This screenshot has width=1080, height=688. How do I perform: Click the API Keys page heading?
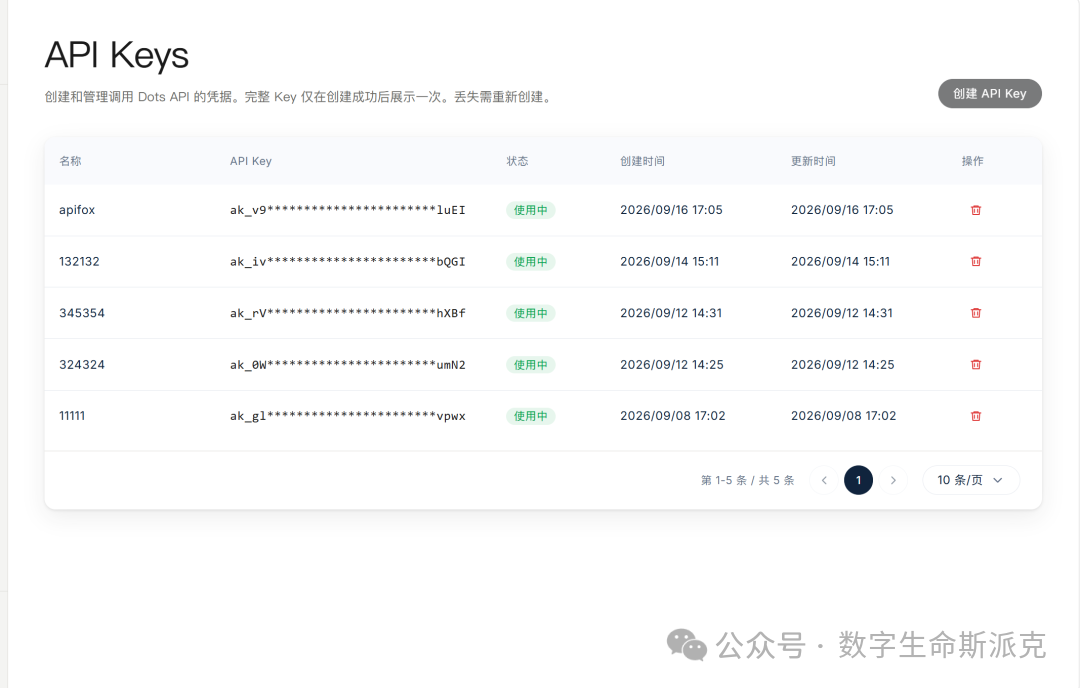117,55
